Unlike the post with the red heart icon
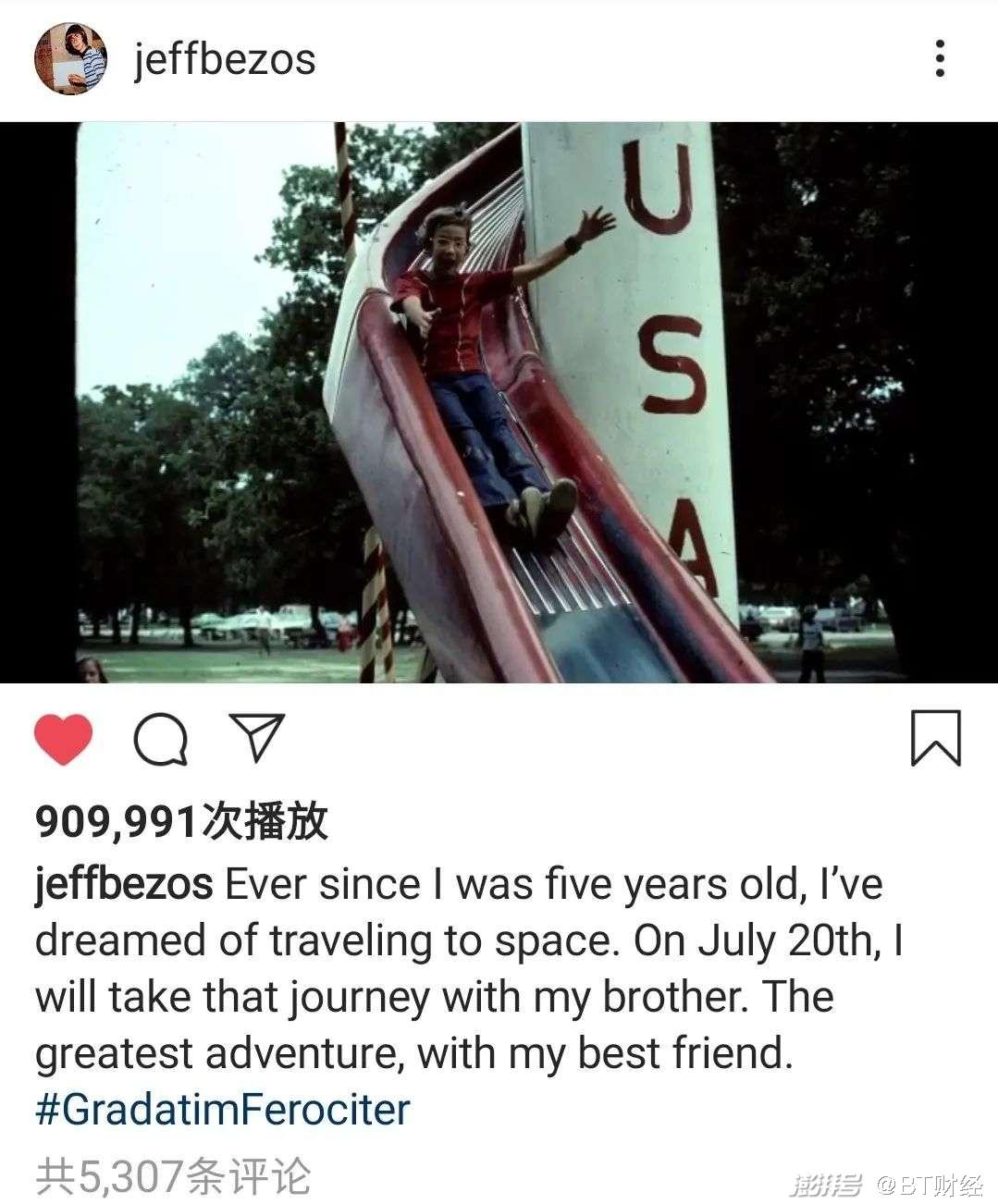Viewport: 998px width, 1204px height. tap(64, 740)
